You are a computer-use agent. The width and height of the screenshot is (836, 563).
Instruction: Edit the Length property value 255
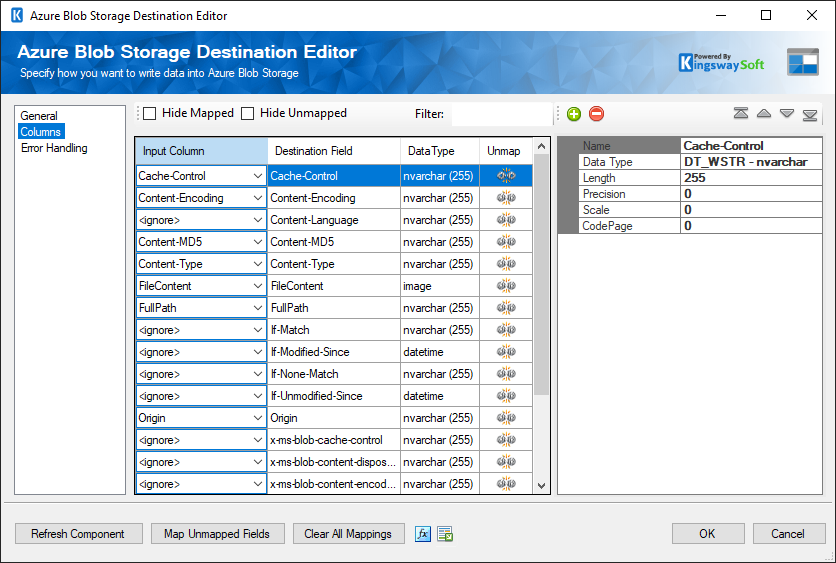point(751,178)
